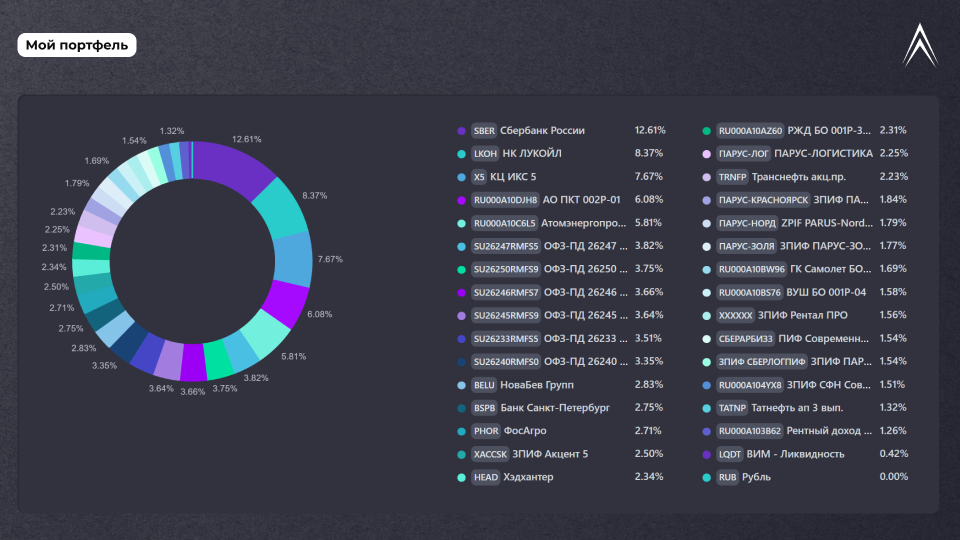Click the X5 ticker badge
Viewport: 960px width, 540px height.
[x=479, y=177]
